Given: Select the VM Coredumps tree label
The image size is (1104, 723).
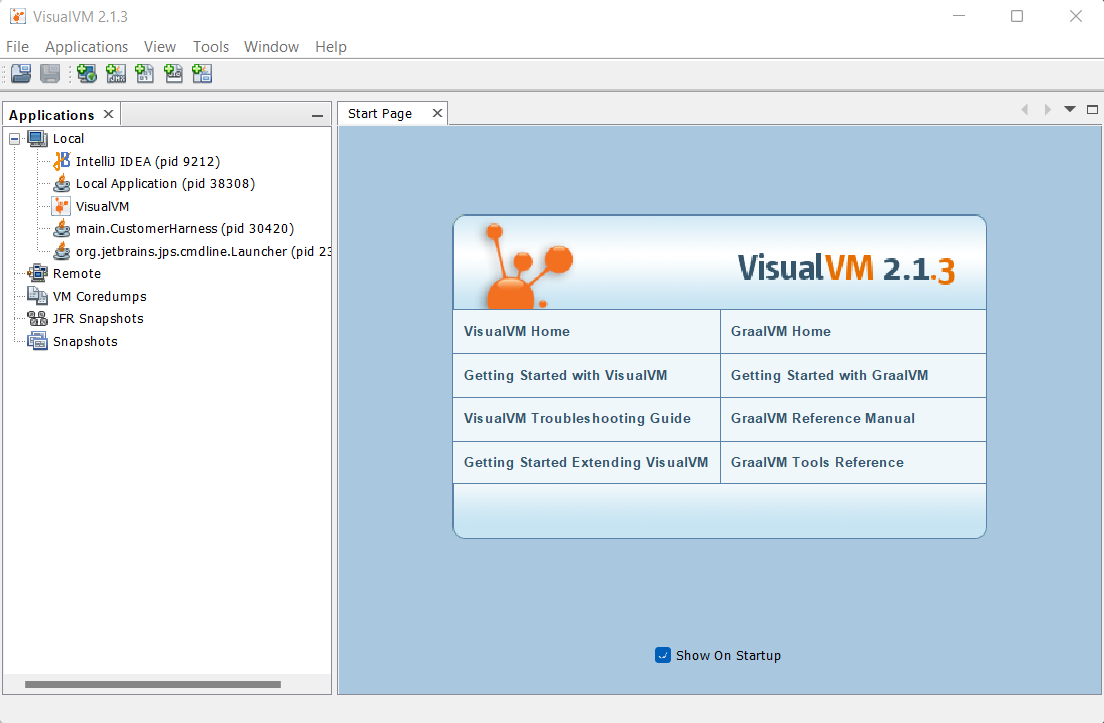Looking at the screenshot, I should [100, 296].
